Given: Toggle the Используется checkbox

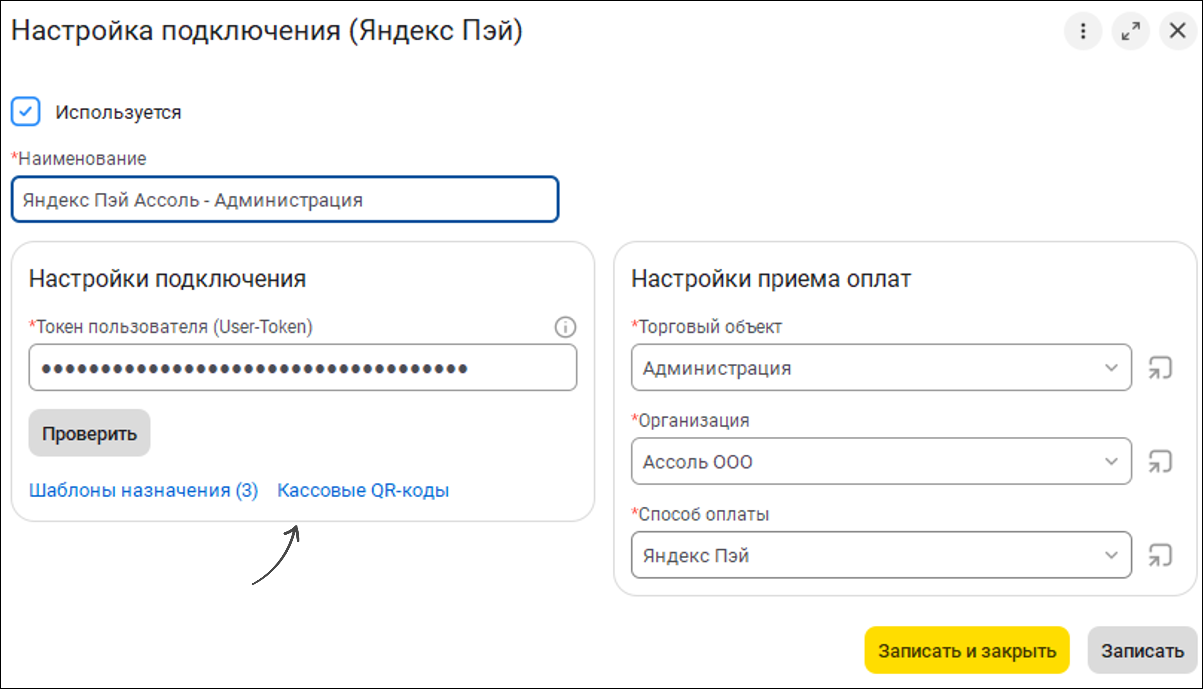Looking at the screenshot, I should click(x=25, y=111).
